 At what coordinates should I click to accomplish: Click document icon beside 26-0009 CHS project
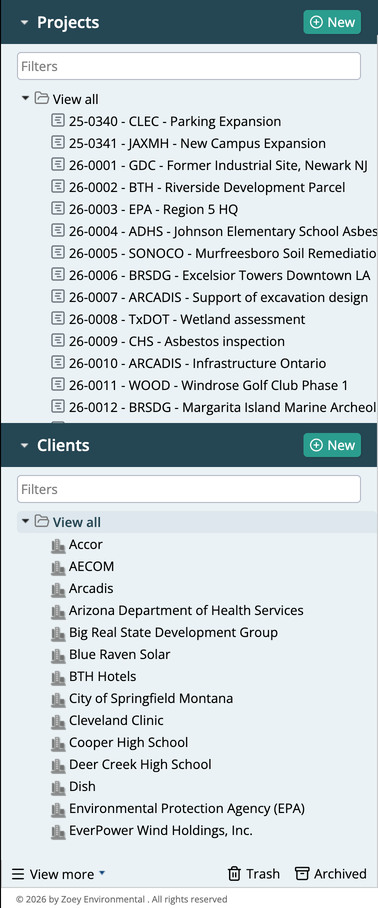coord(58,341)
